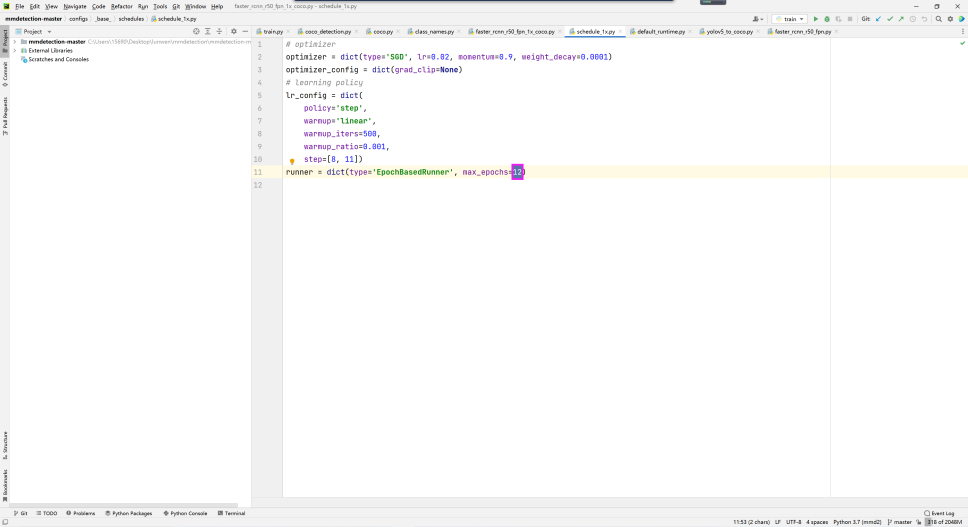Toggle file read-only lock icon
The width and height of the screenshot is (968, 527).
(919, 522)
